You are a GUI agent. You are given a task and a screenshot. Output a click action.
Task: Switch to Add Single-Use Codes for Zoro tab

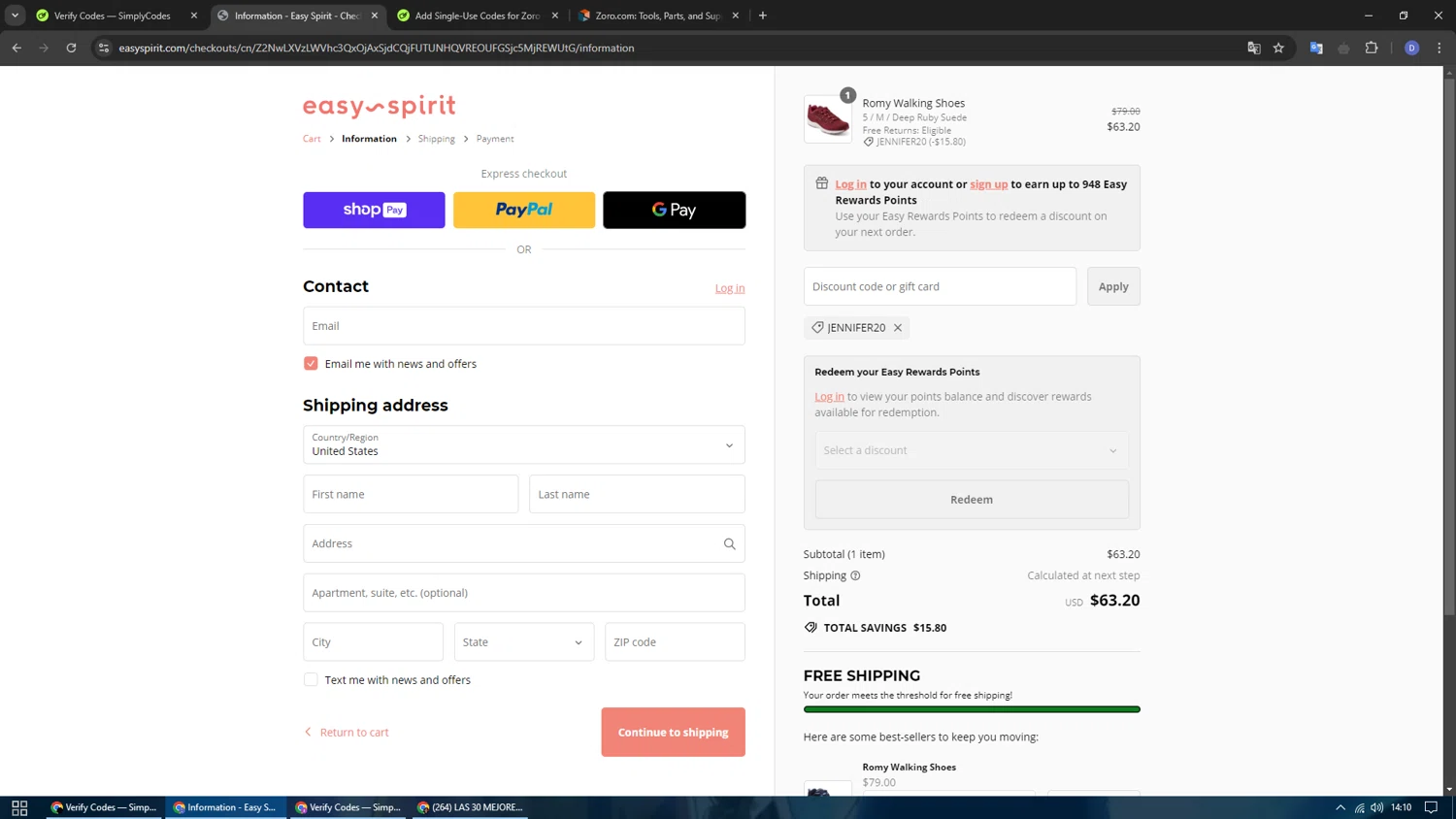pos(477,16)
